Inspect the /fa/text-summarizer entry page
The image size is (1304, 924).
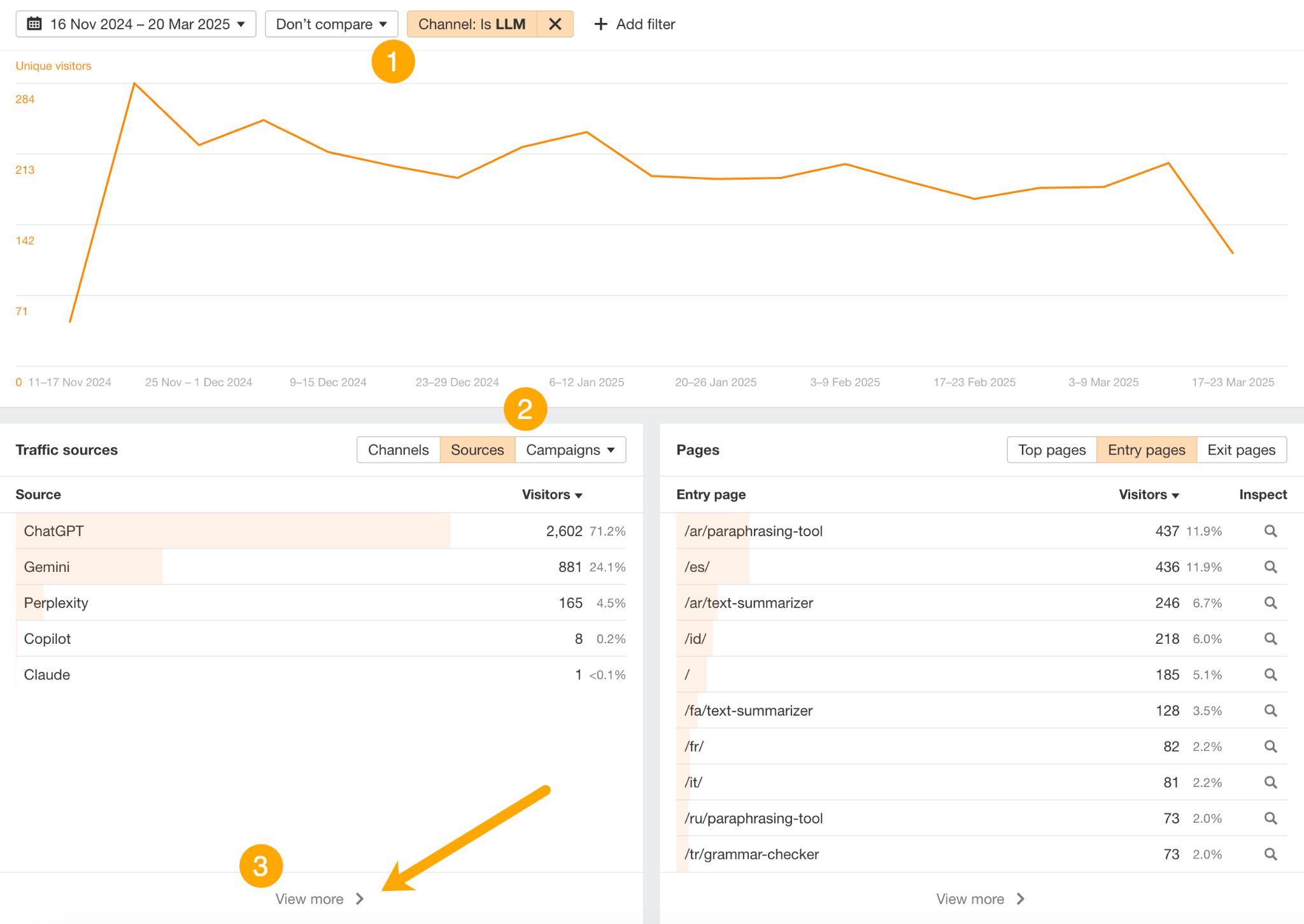click(x=1271, y=710)
